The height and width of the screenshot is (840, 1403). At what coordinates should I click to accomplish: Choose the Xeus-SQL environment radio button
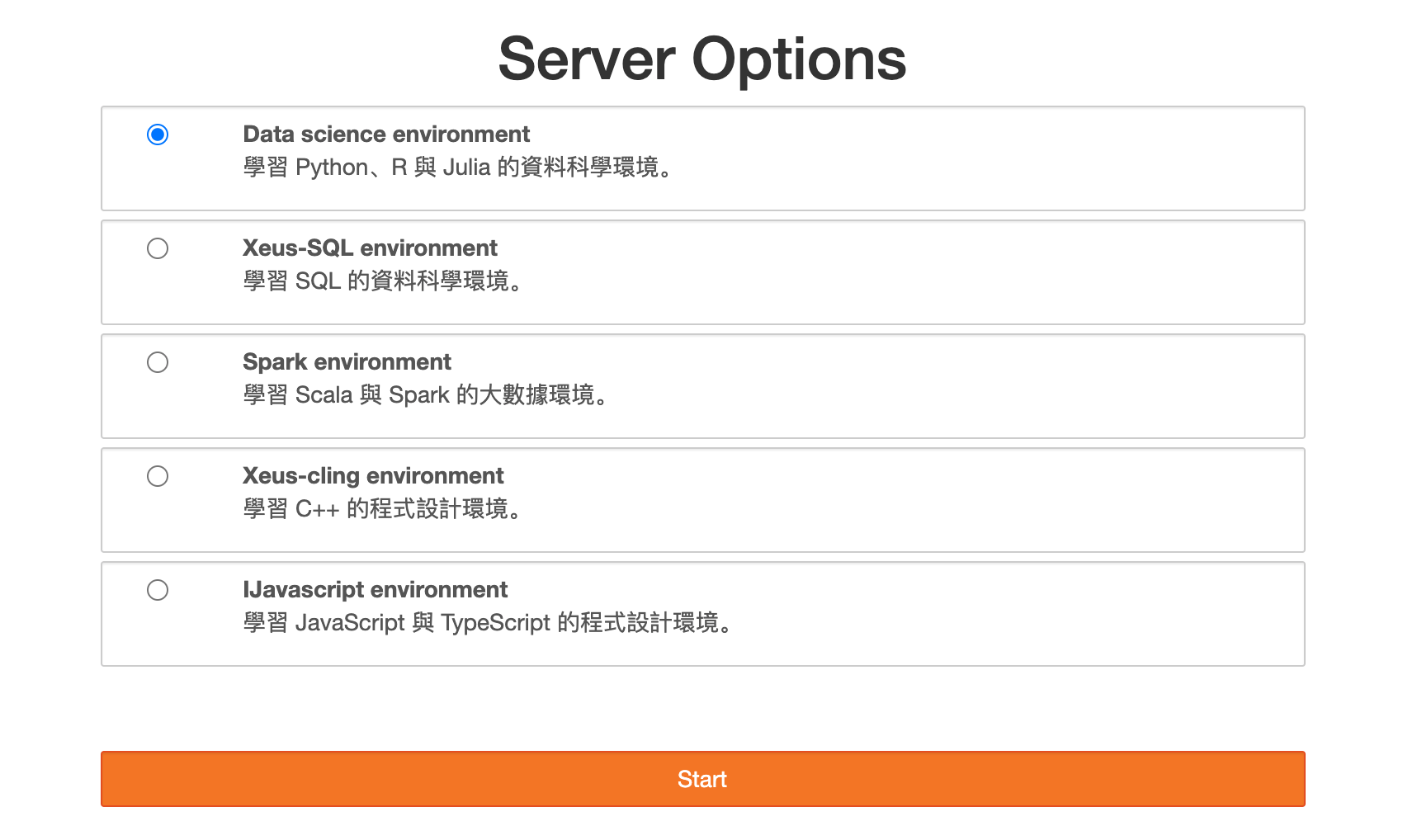158,248
